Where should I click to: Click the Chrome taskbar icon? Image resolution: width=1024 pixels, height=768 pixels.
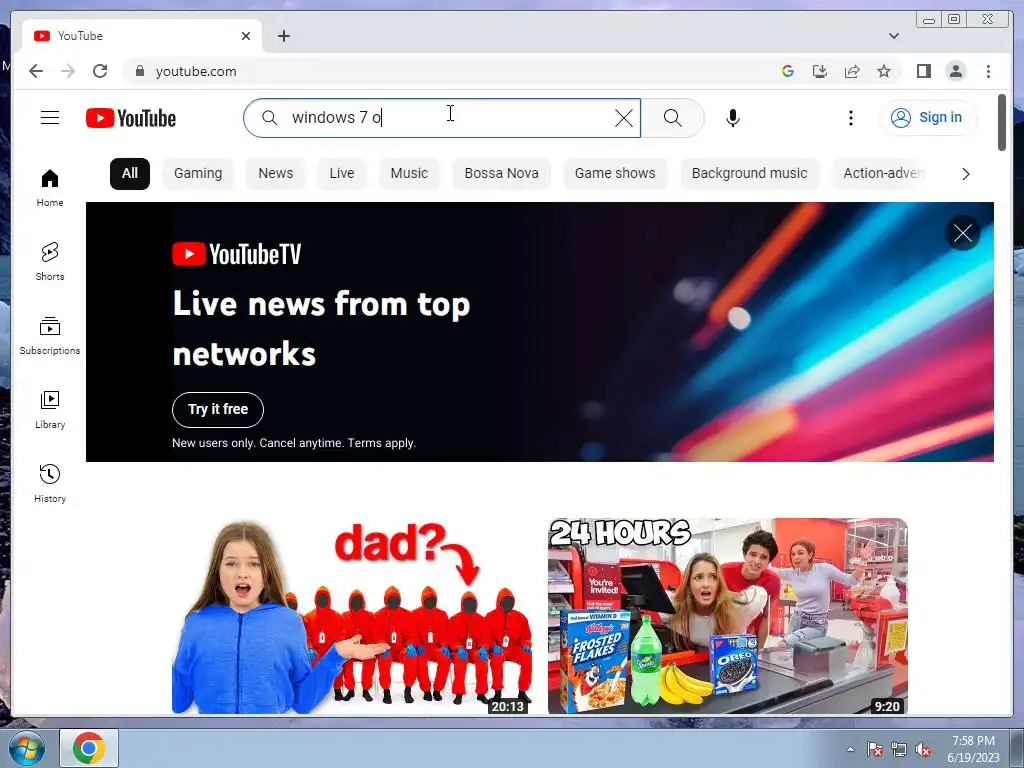pos(89,748)
